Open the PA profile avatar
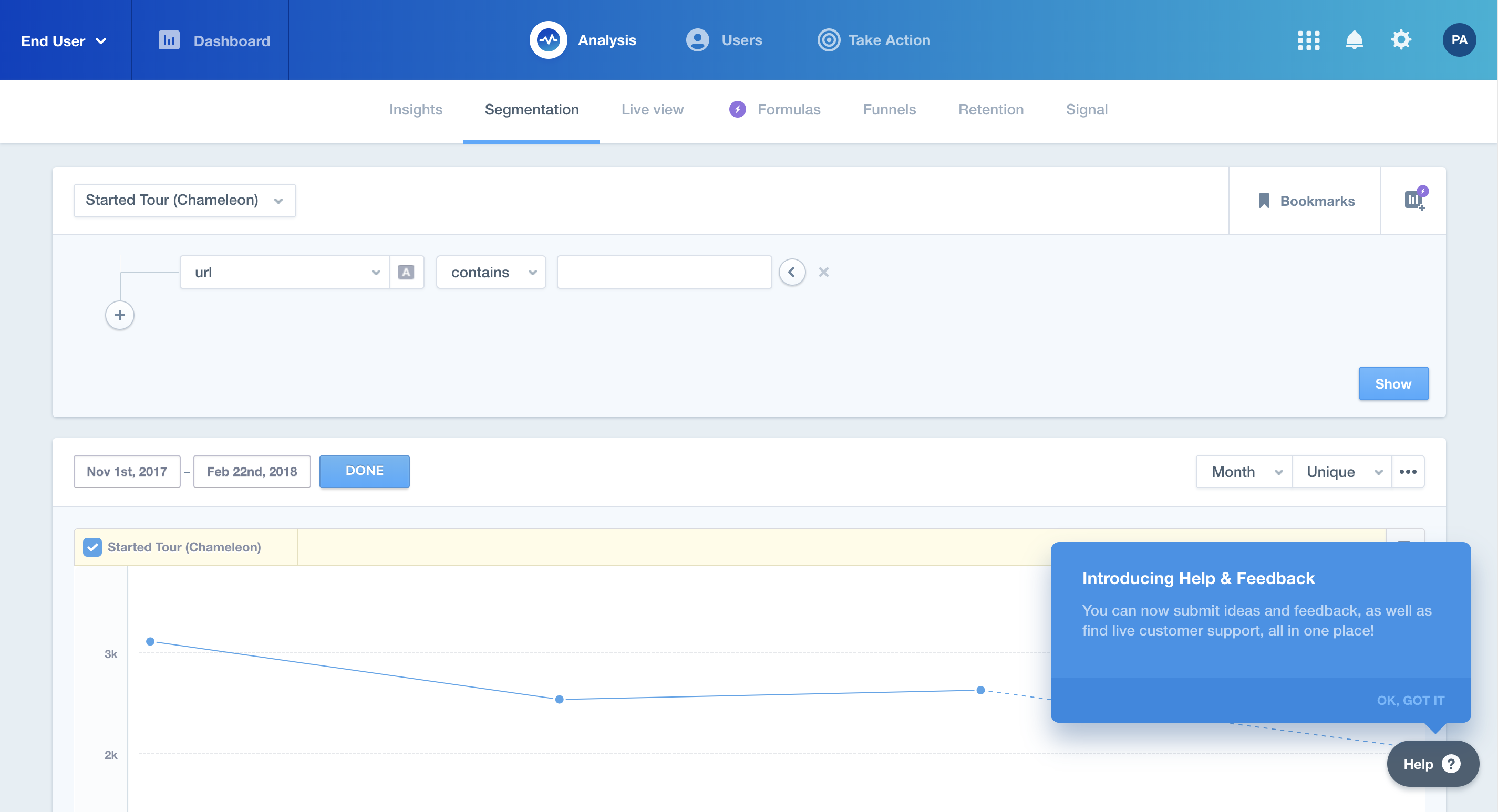Image resolution: width=1498 pixels, height=812 pixels. [x=1459, y=40]
